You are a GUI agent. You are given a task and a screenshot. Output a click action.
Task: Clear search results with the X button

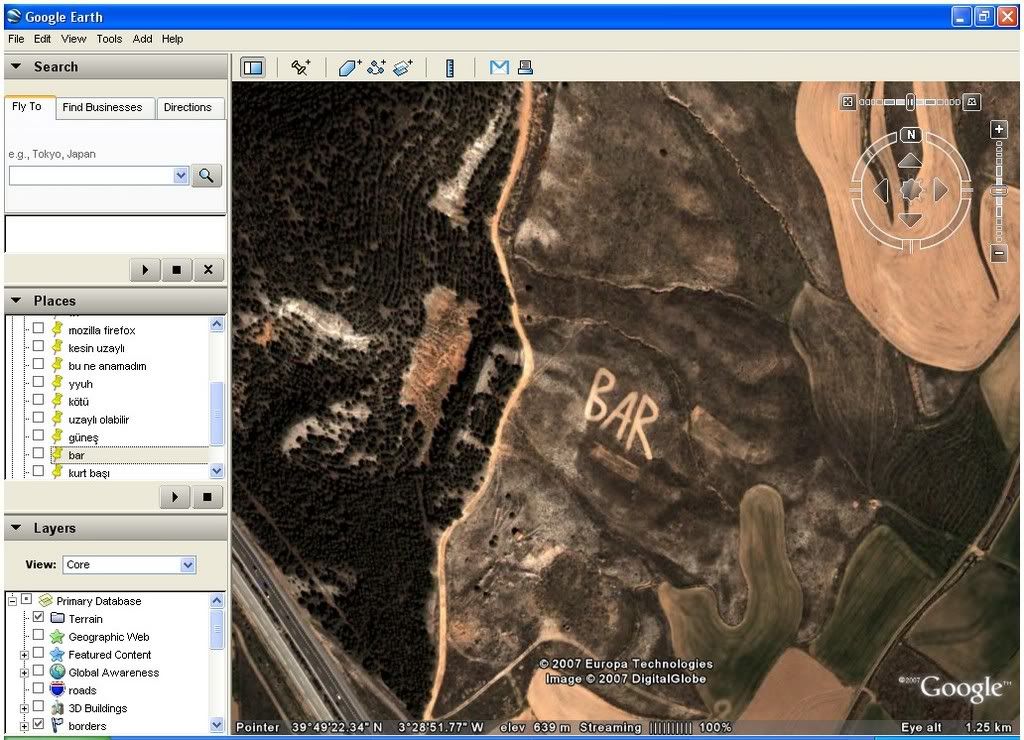click(208, 270)
